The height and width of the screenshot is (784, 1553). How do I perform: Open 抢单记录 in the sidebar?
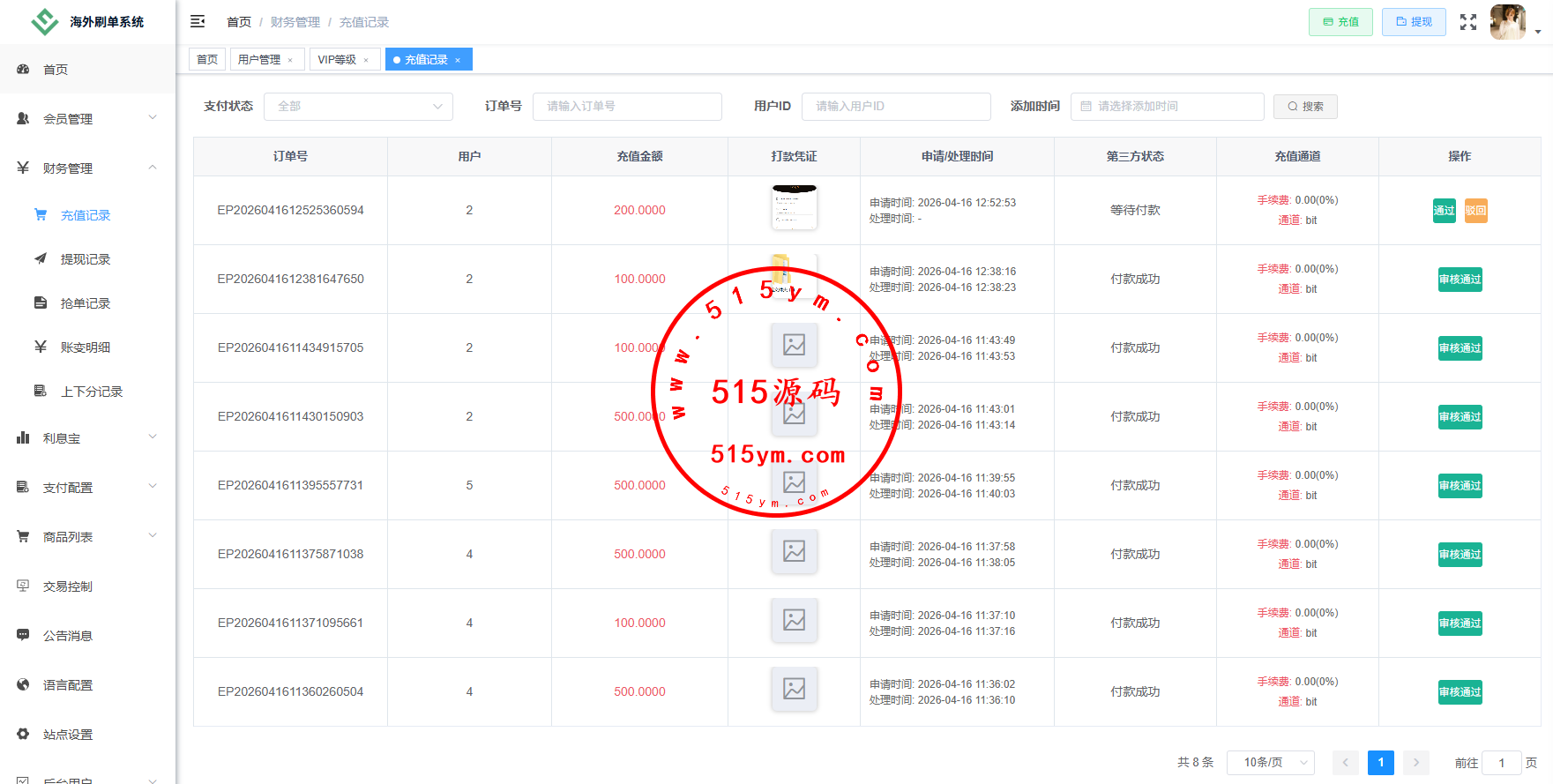86,303
